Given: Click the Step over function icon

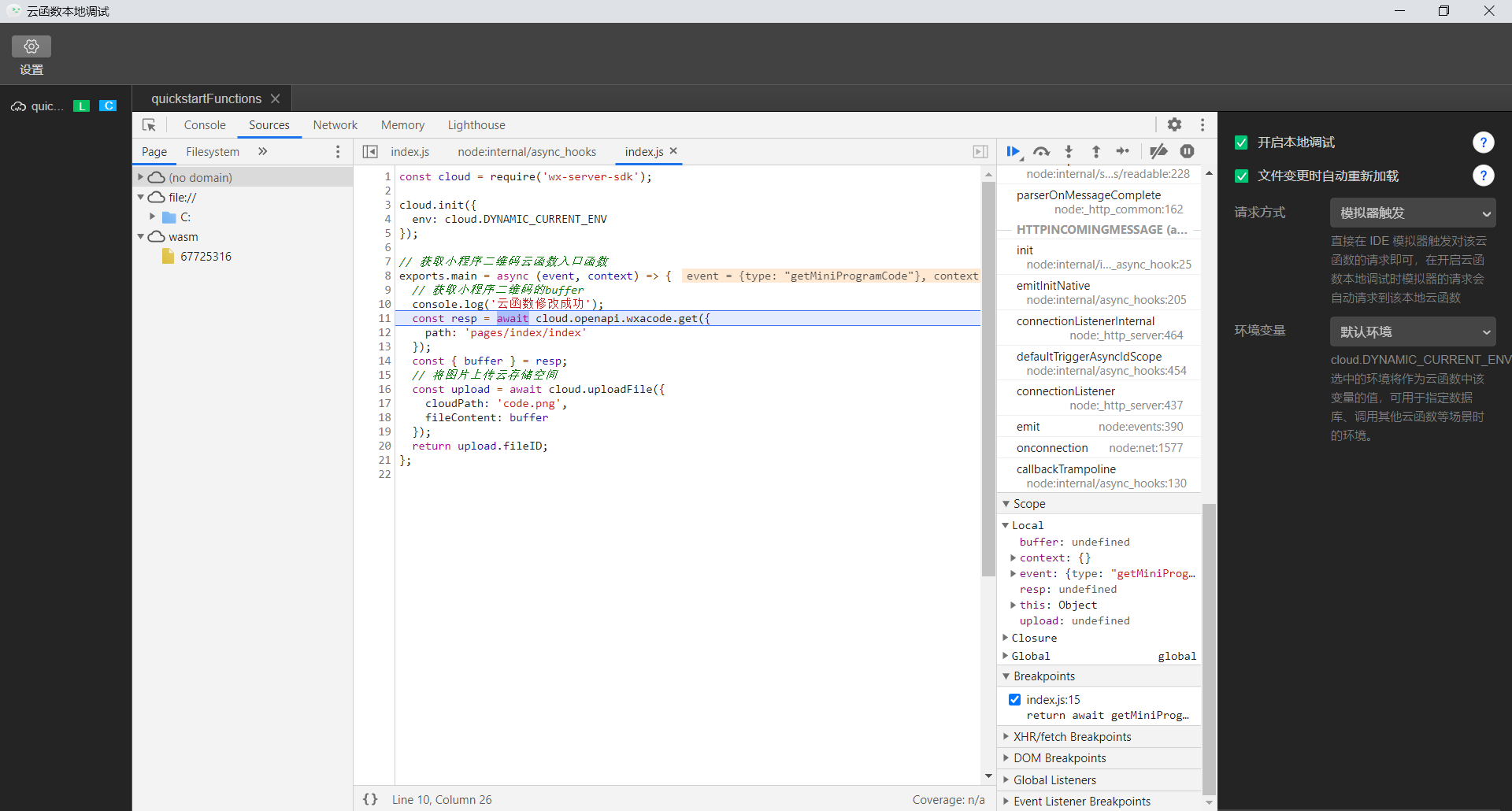Looking at the screenshot, I should [1041, 151].
